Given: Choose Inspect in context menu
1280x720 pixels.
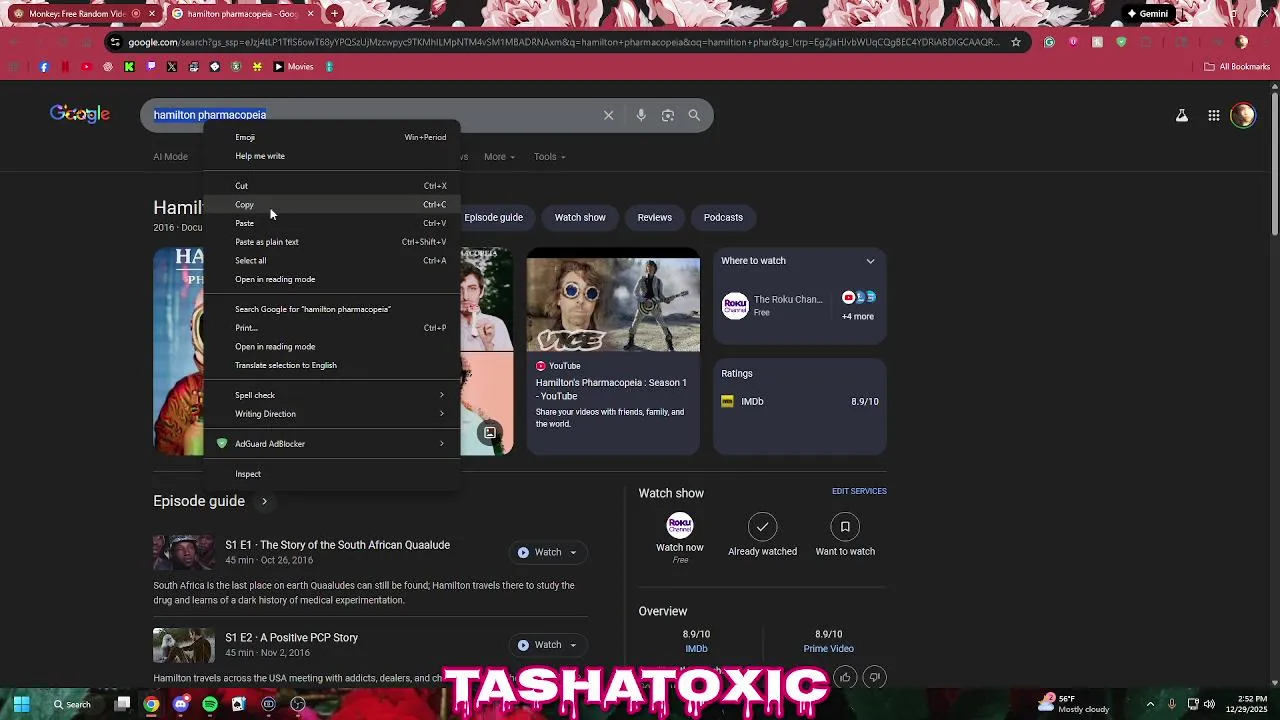Looking at the screenshot, I should pyautogui.click(x=332, y=474).
